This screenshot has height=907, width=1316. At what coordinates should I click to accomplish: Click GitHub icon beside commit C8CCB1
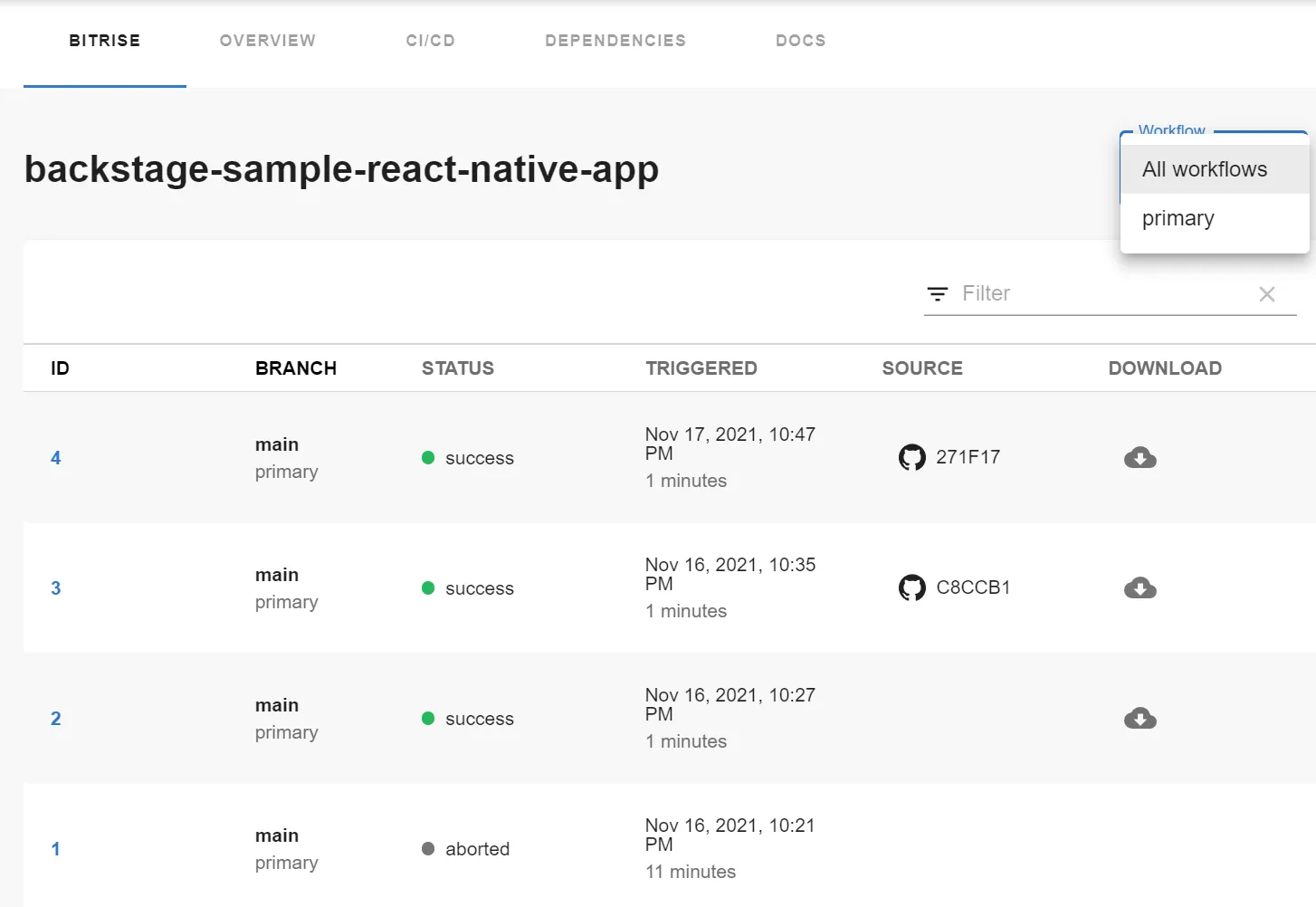(x=911, y=587)
